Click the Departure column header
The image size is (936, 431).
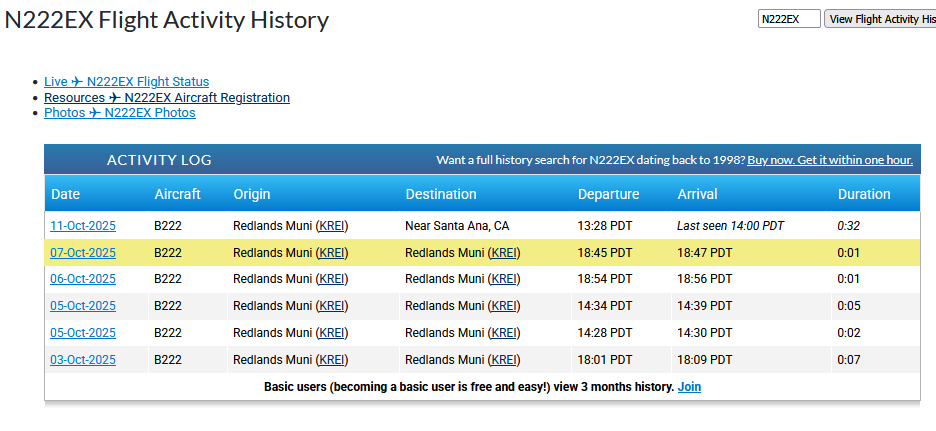[x=608, y=194]
